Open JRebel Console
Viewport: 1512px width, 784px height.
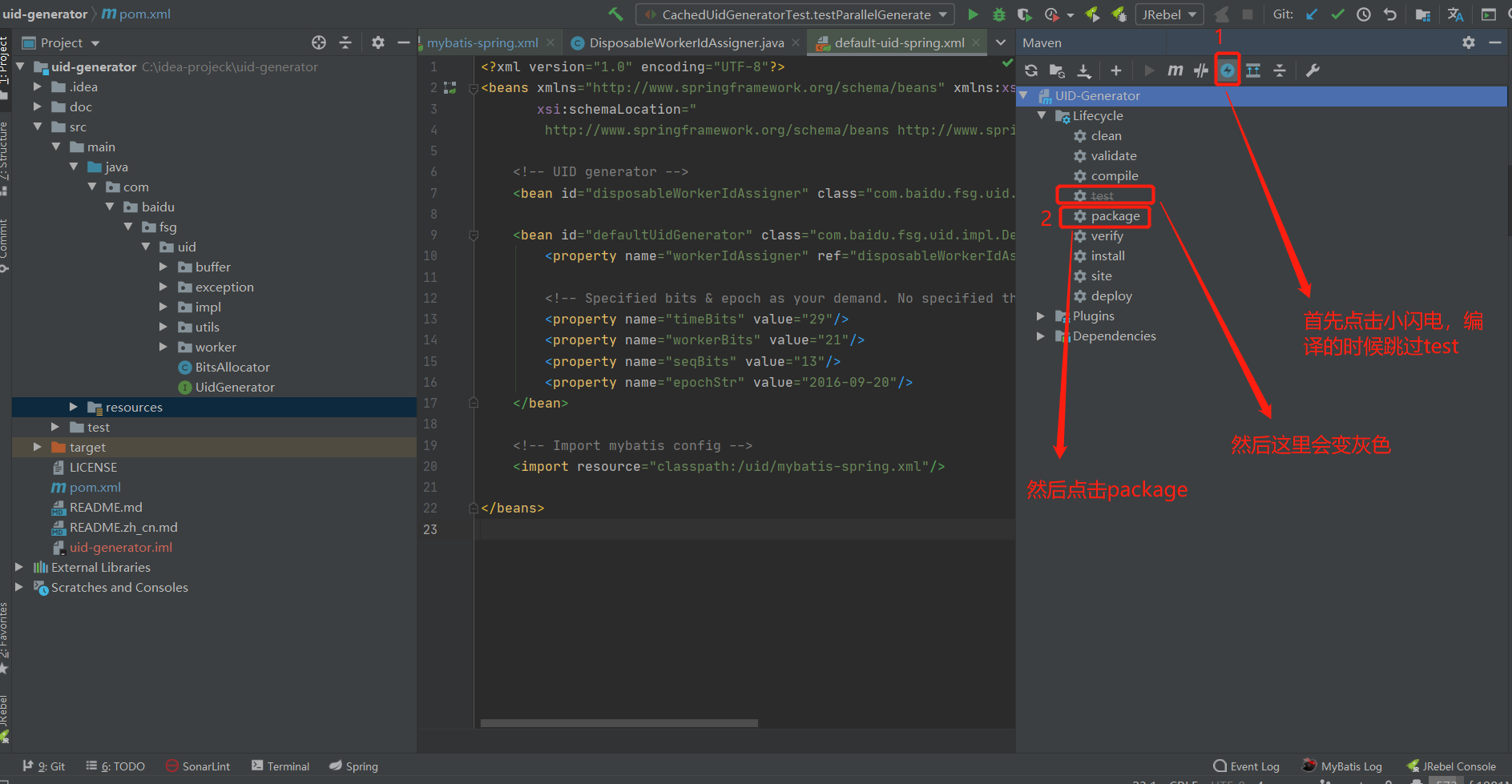tap(1451, 766)
